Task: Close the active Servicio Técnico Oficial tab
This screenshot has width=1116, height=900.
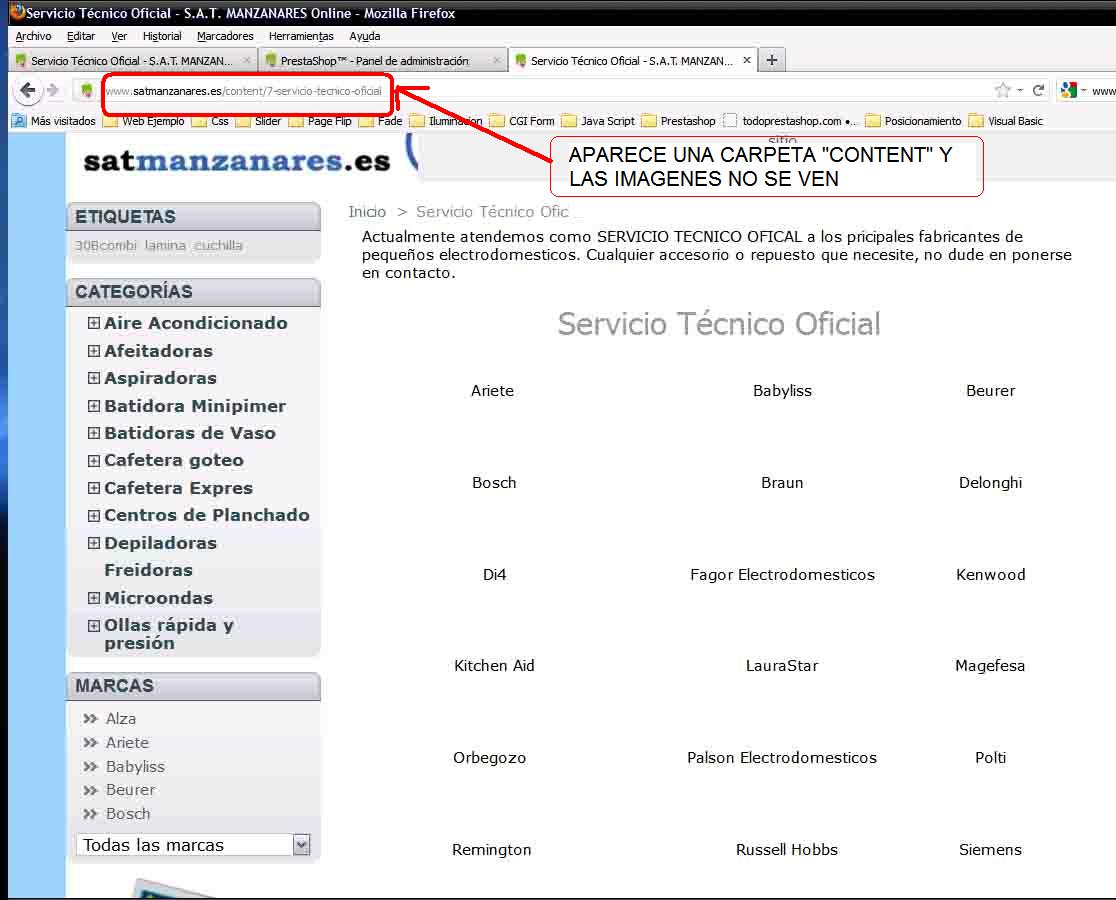Action: tap(747, 60)
